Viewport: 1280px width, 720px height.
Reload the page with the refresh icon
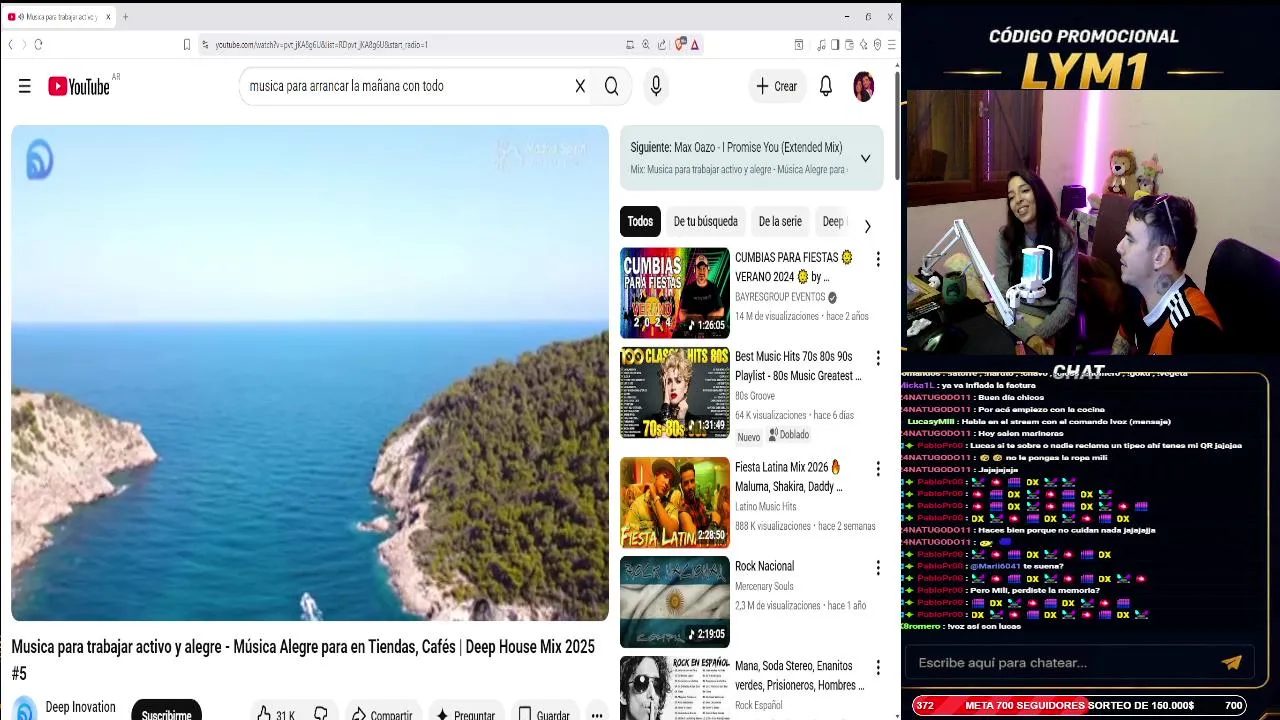[38, 44]
